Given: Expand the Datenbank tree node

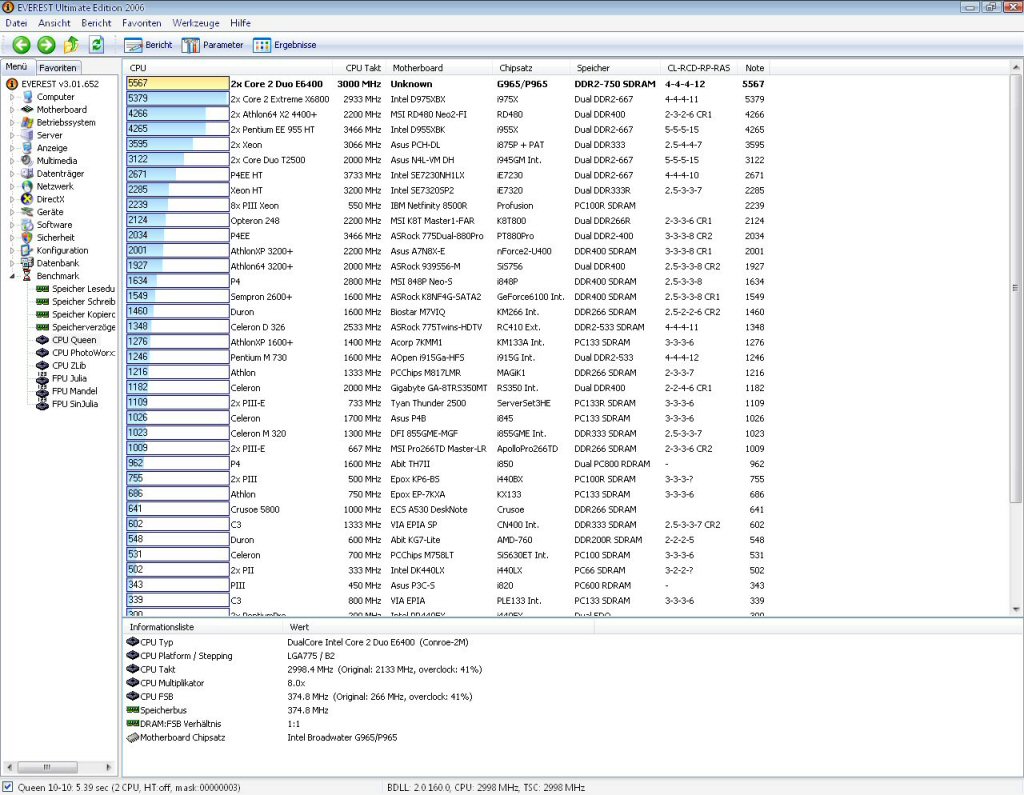Looking at the screenshot, I should [12, 263].
